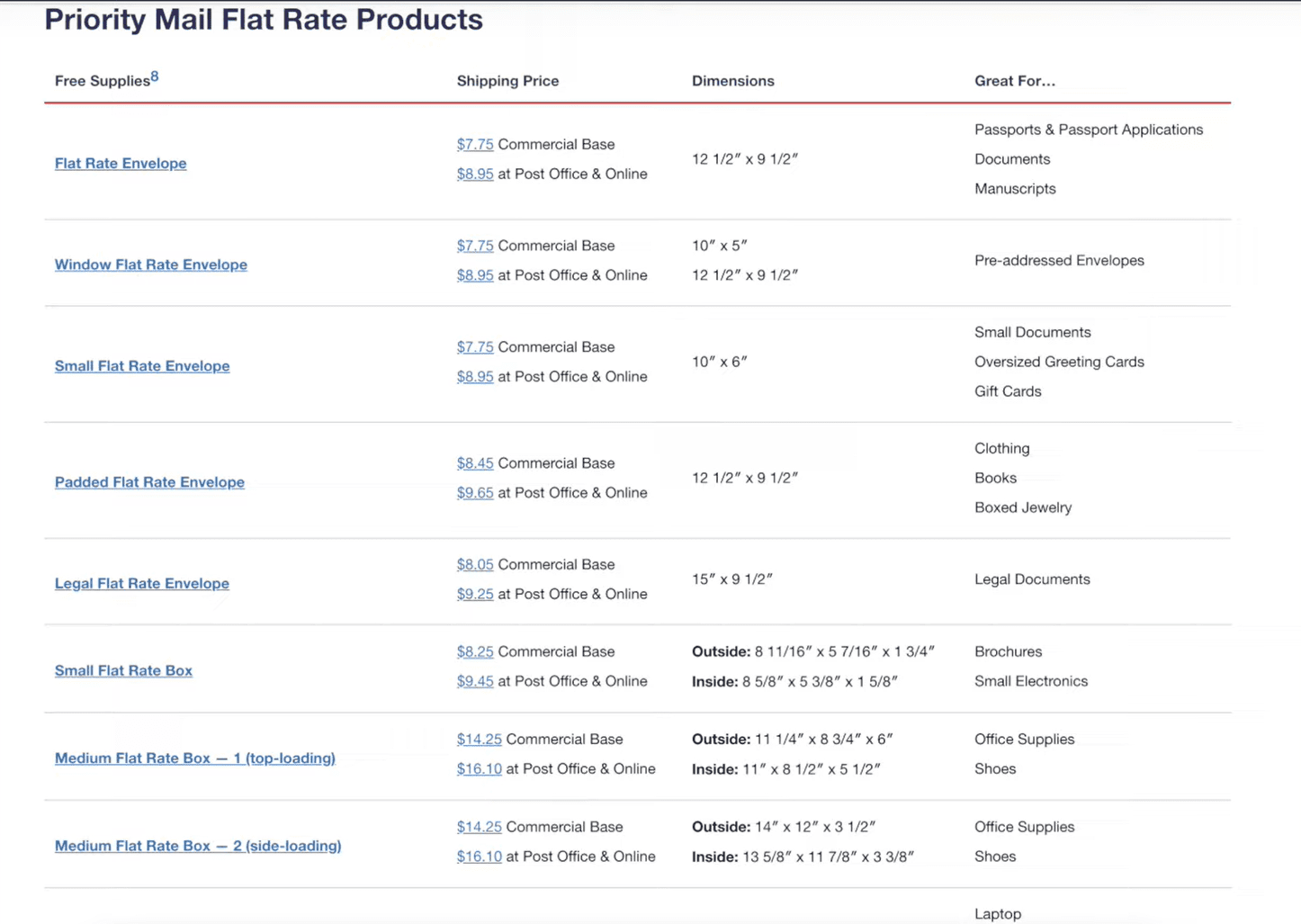Image resolution: width=1301 pixels, height=924 pixels.
Task: Click $8.05 price link for Legal Flat Rate Envelope
Action: (x=475, y=564)
